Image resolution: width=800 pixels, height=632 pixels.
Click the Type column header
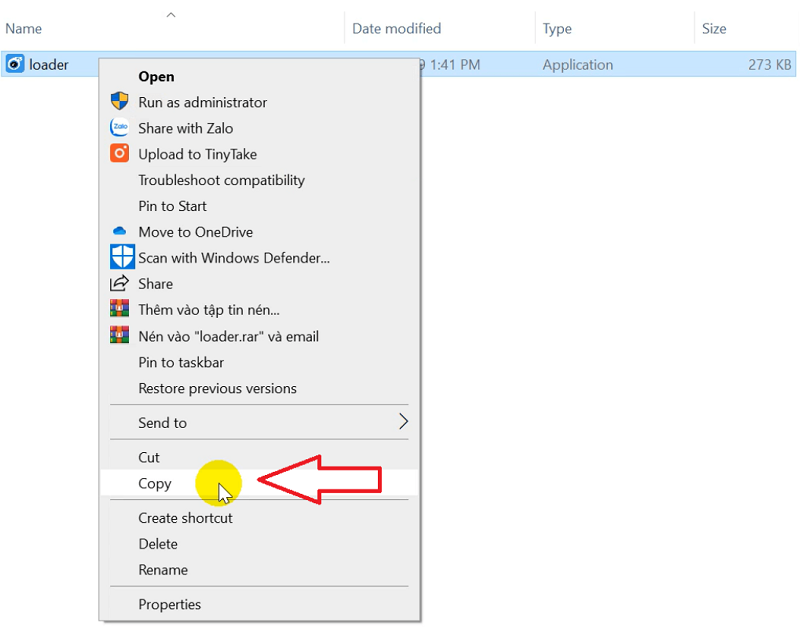pos(557,29)
